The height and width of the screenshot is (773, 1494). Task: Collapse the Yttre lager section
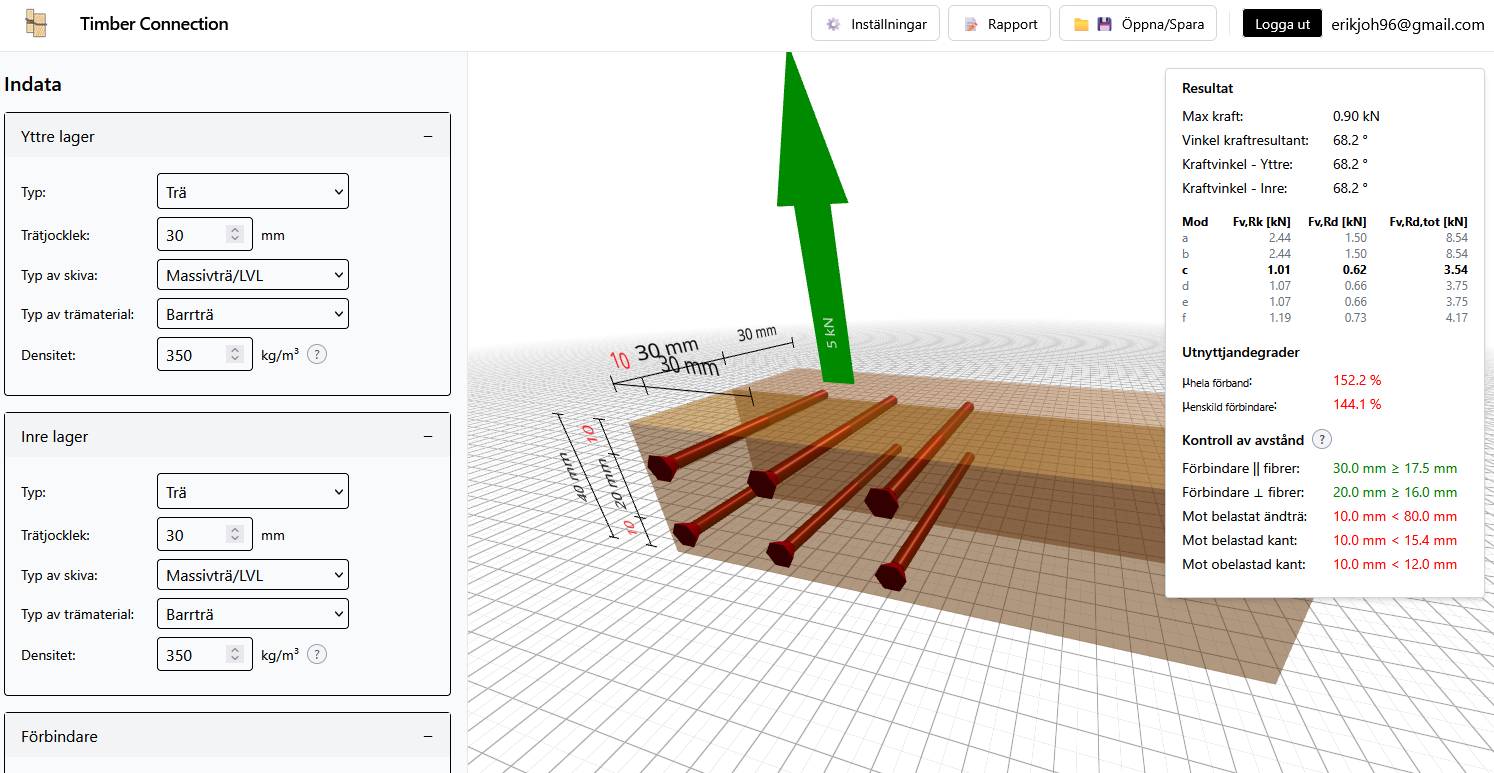[x=428, y=137]
